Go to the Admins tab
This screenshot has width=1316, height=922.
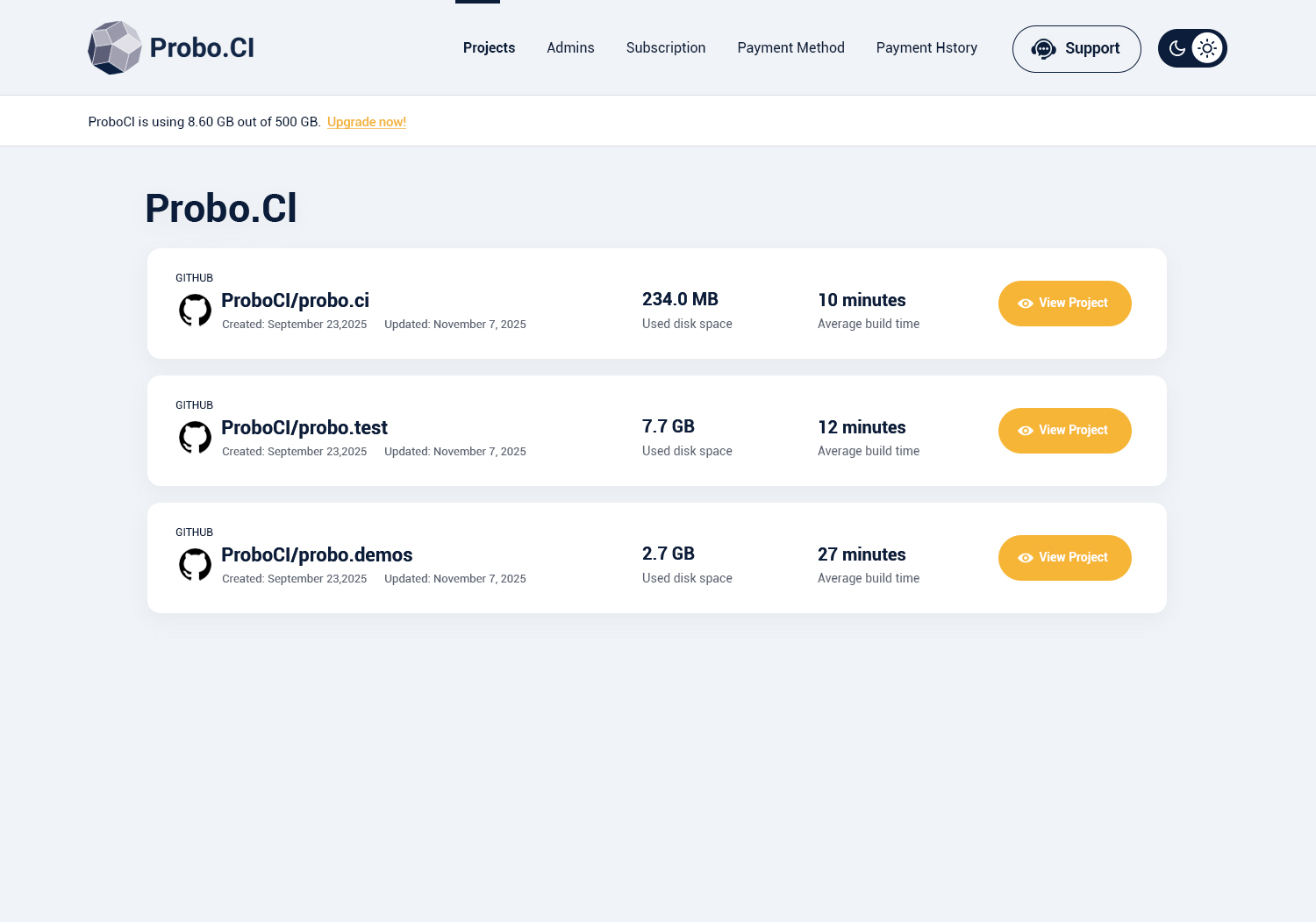(x=570, y=48)
